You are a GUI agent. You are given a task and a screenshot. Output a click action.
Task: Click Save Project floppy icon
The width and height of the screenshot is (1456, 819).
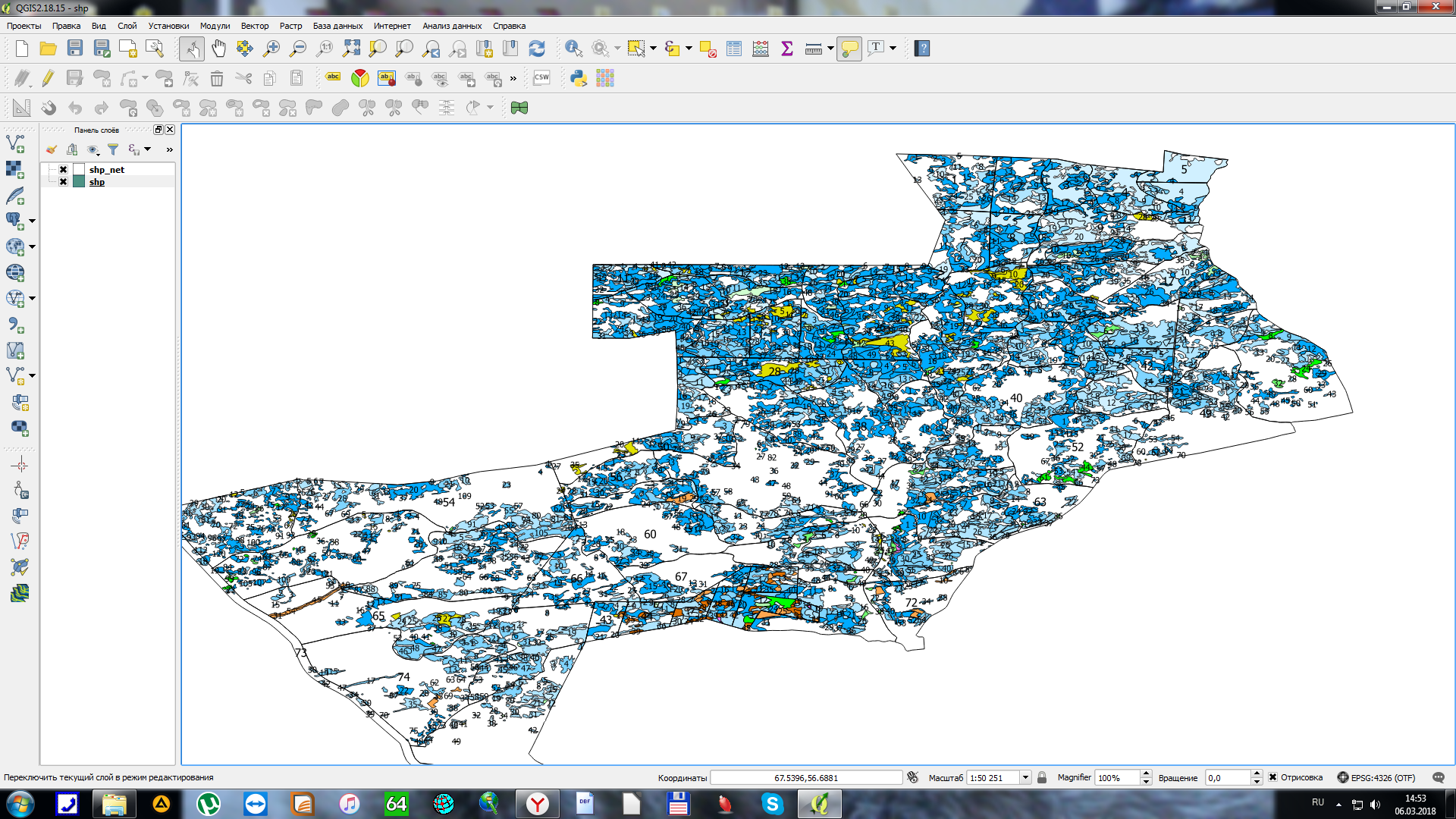(74, 49)
